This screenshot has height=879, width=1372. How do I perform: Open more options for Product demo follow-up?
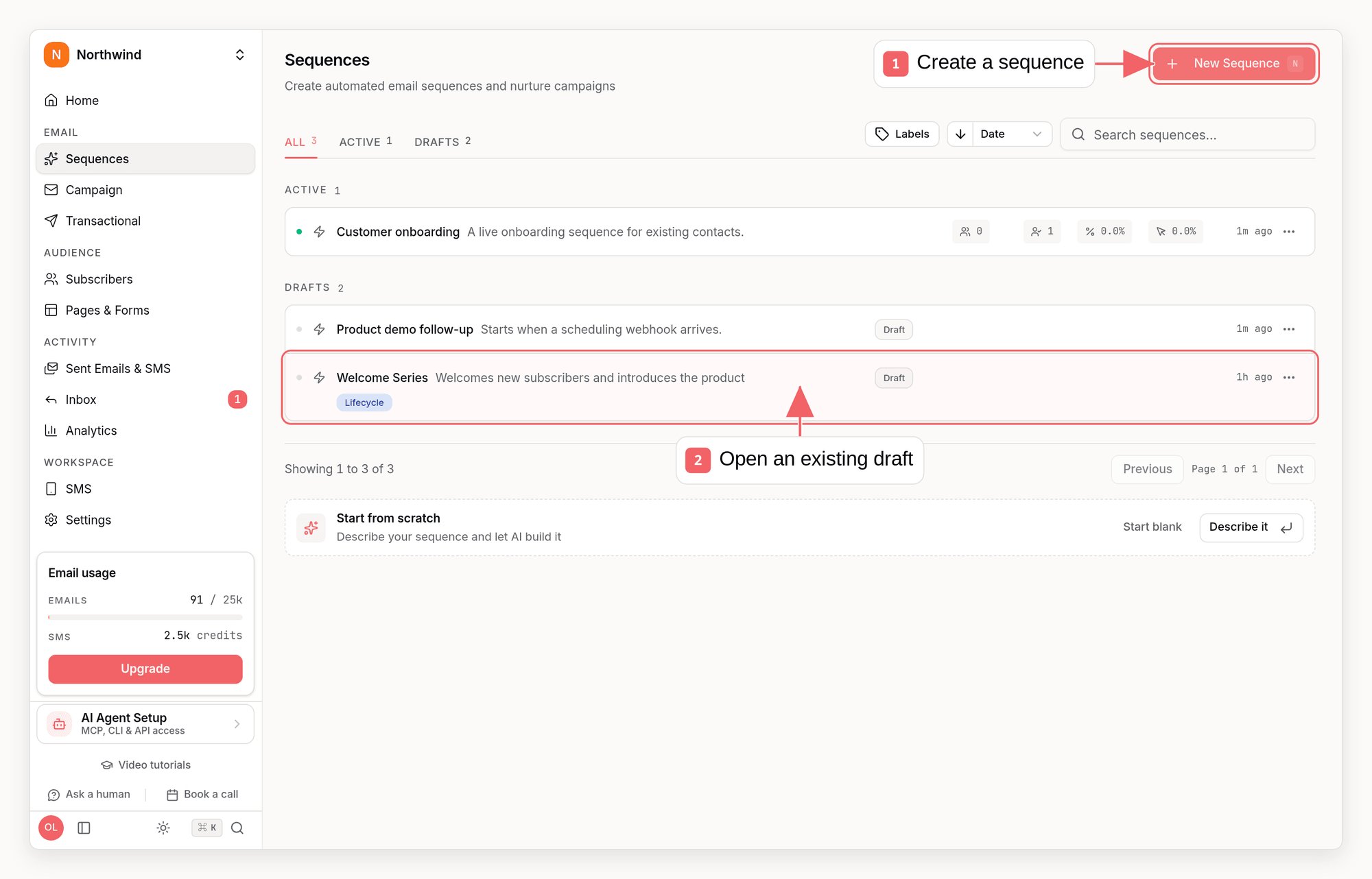[1289, 329]
